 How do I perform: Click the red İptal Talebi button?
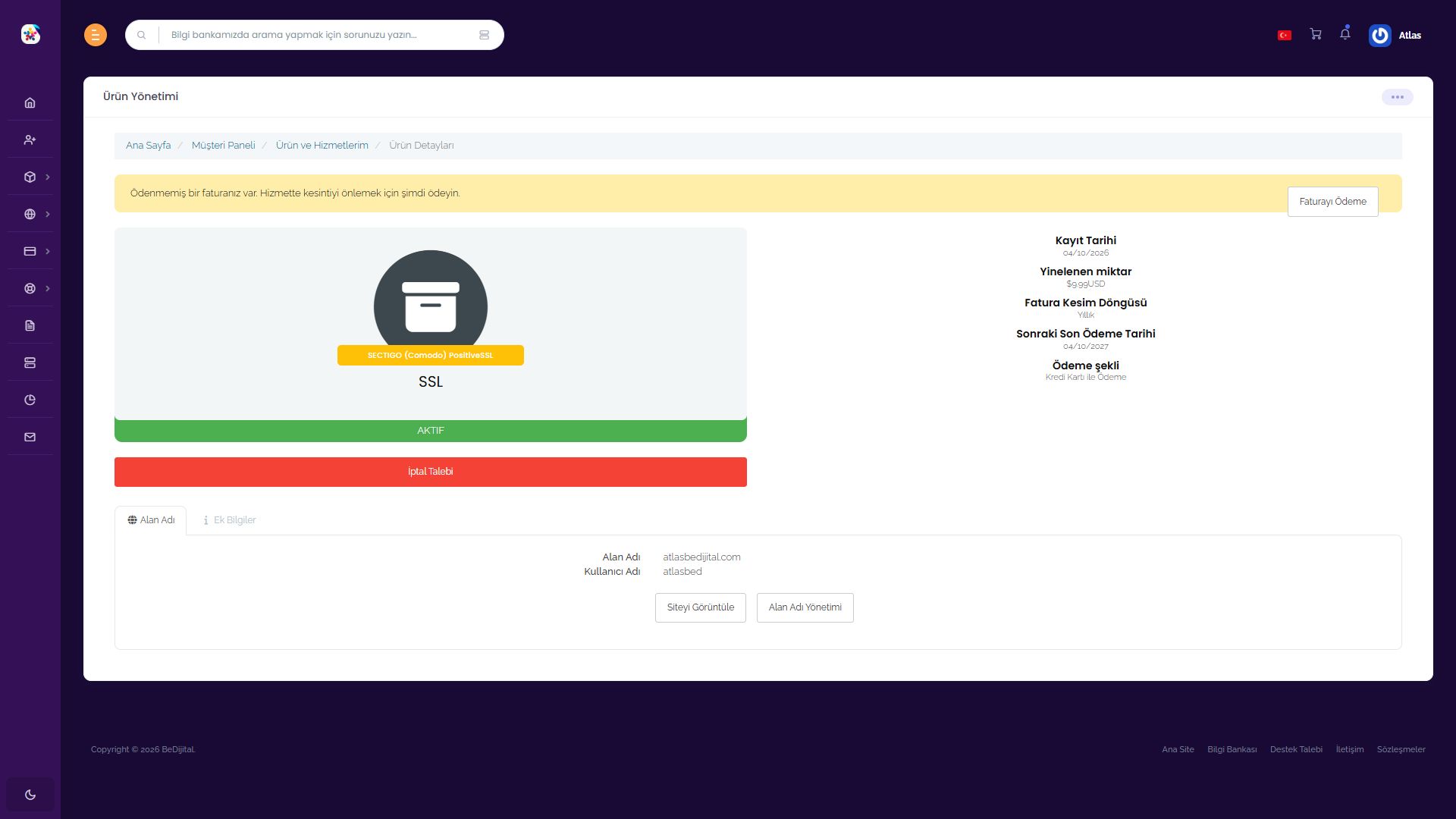pos(431,472)
